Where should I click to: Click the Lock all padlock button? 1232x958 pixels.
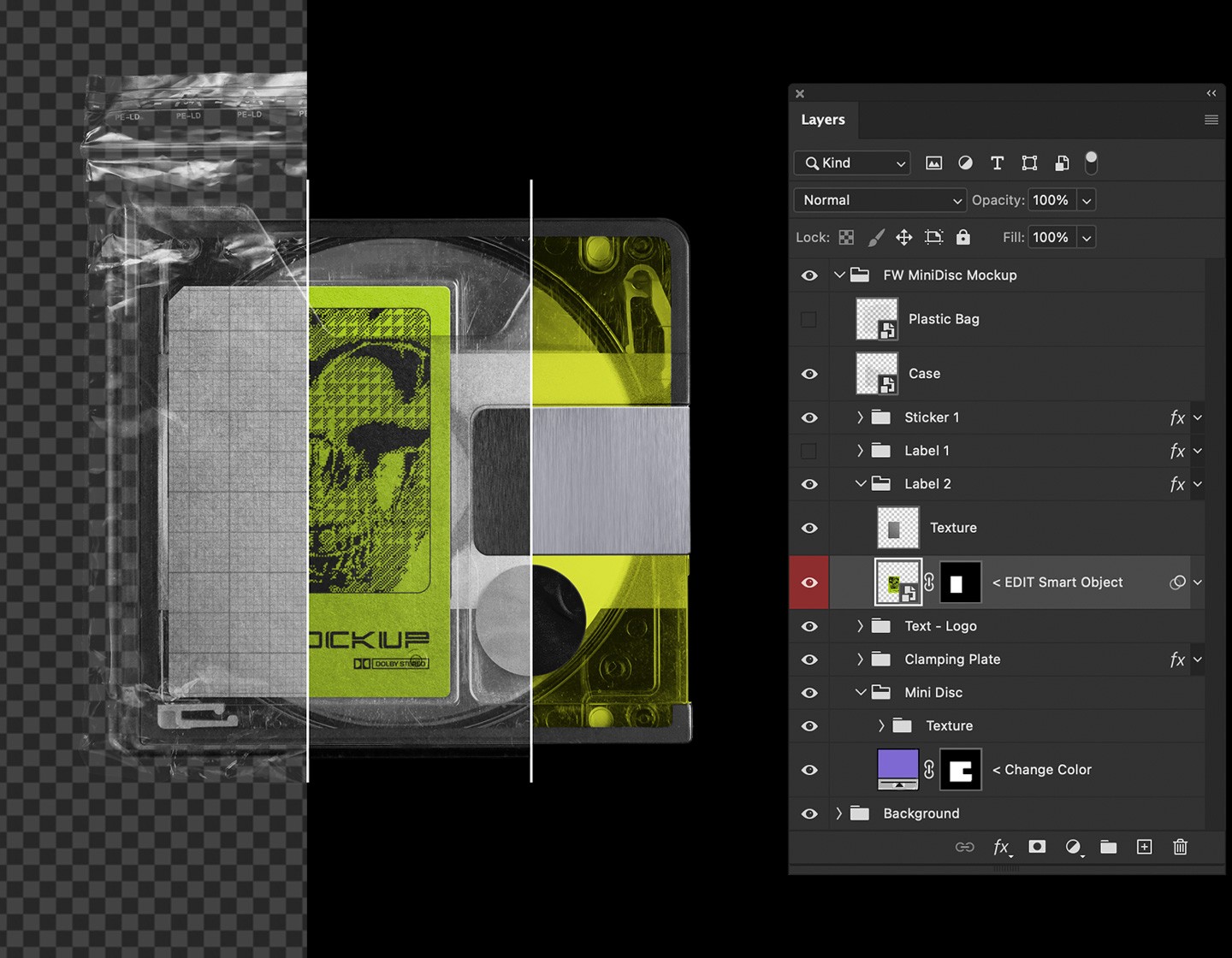coord(963,237)
